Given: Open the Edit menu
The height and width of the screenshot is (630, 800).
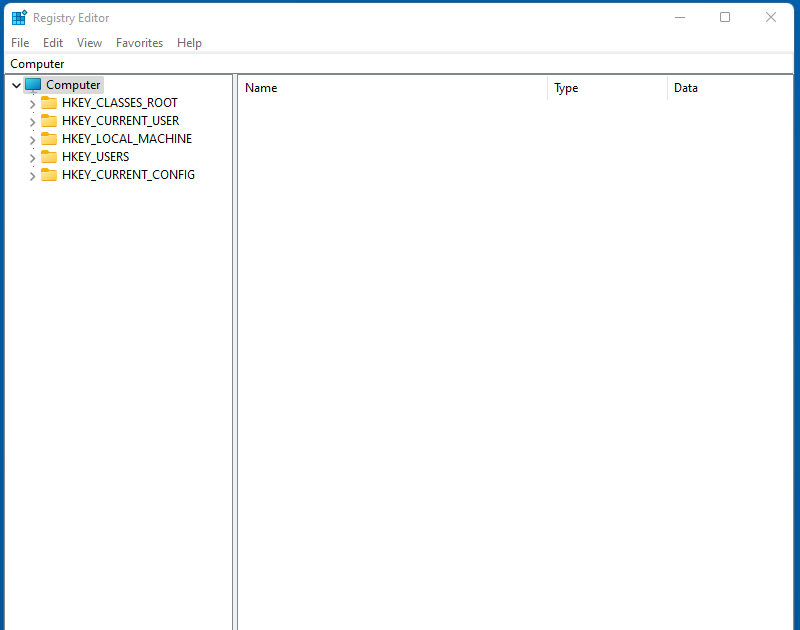Looking at the screenshot, I should 52,42.
